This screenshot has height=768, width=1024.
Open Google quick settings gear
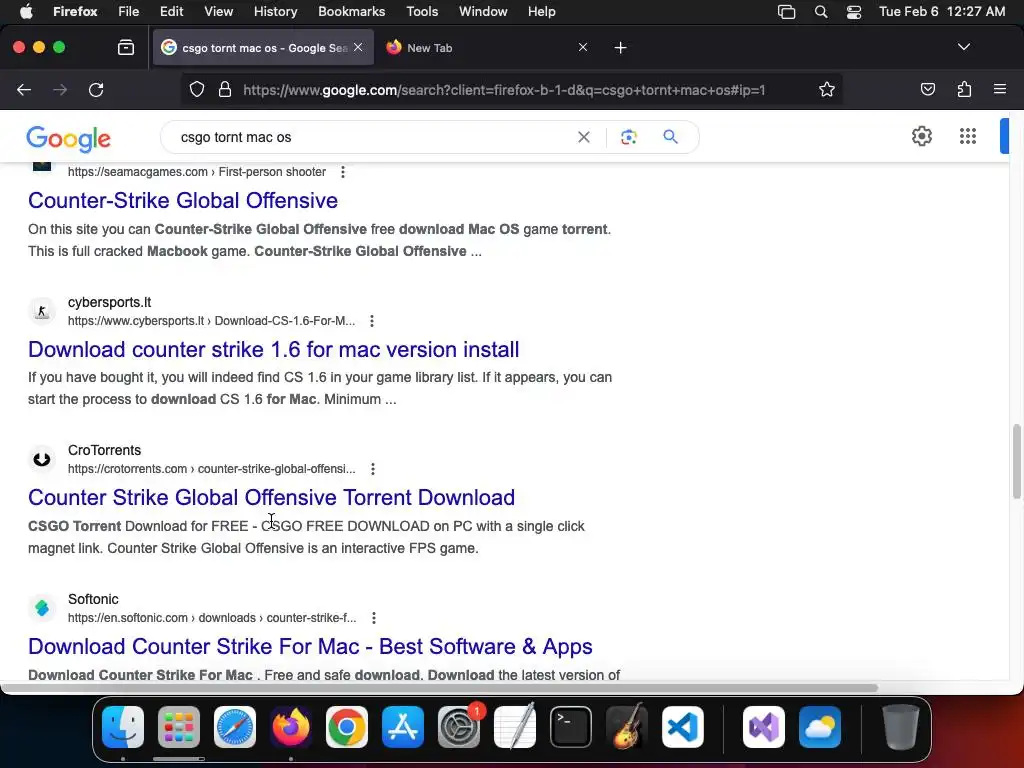click(921, 136)
